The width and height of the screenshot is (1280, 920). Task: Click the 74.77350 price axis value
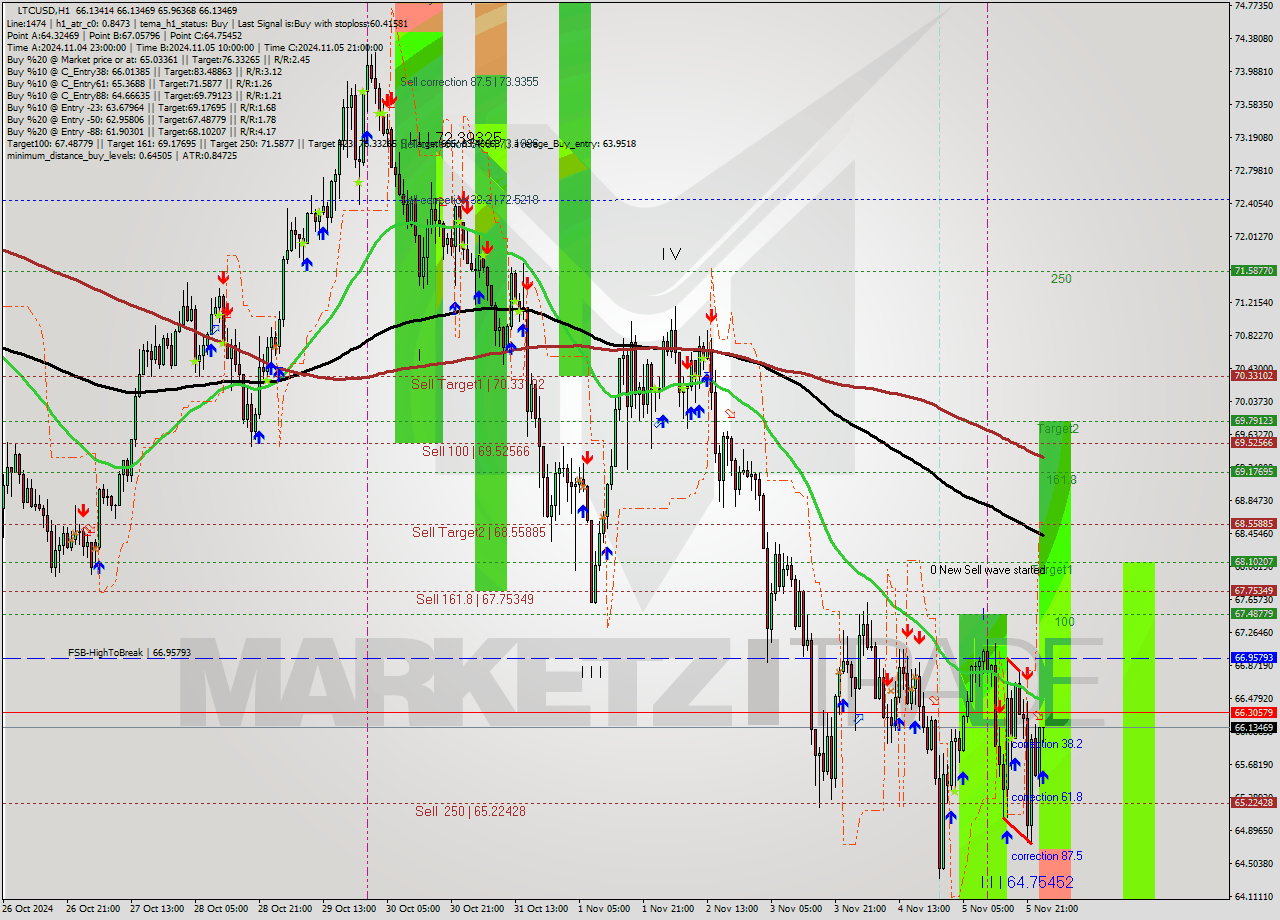click(1253, 6)
